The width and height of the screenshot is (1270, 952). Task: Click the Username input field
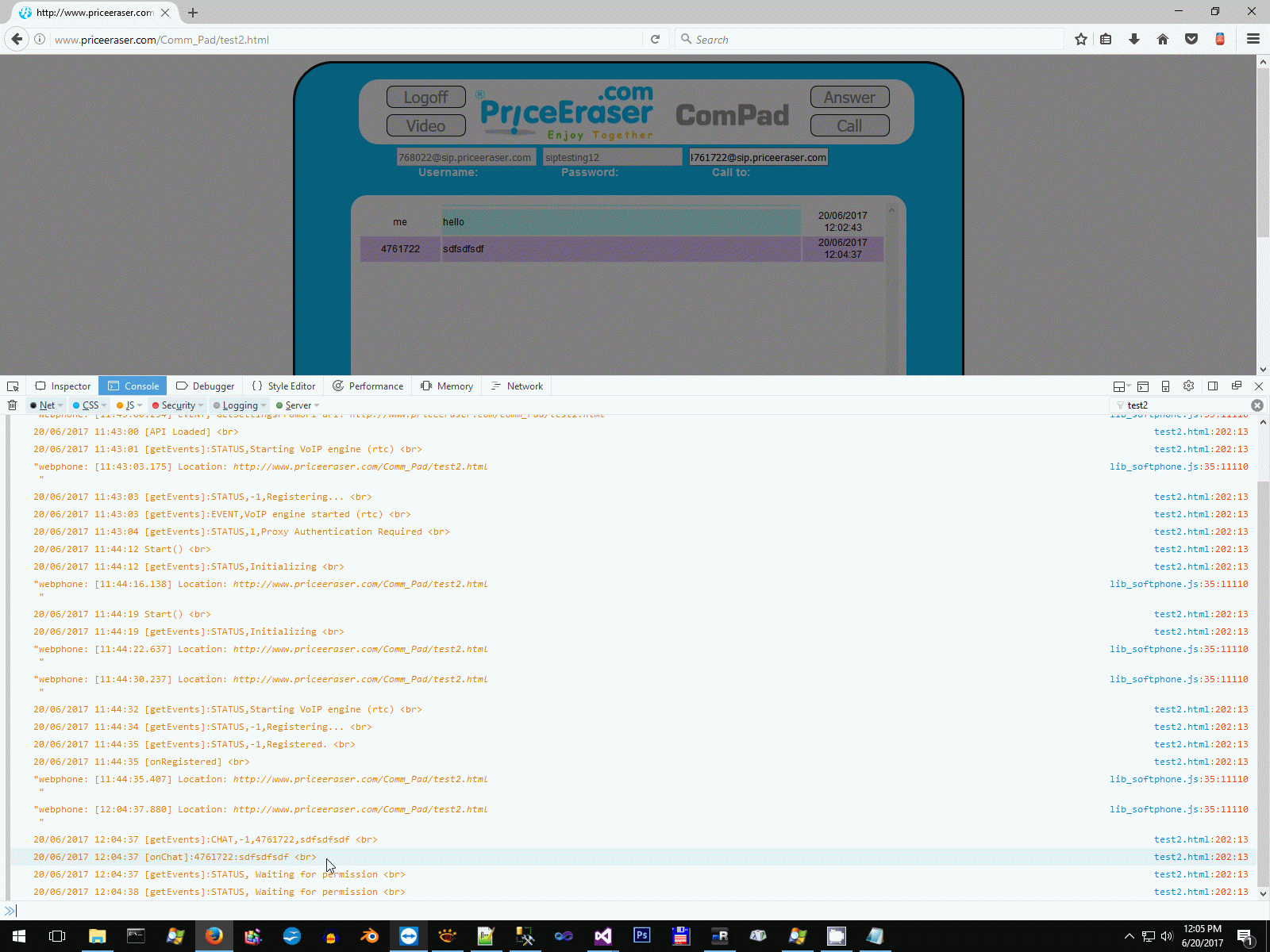tap(467, 157)
